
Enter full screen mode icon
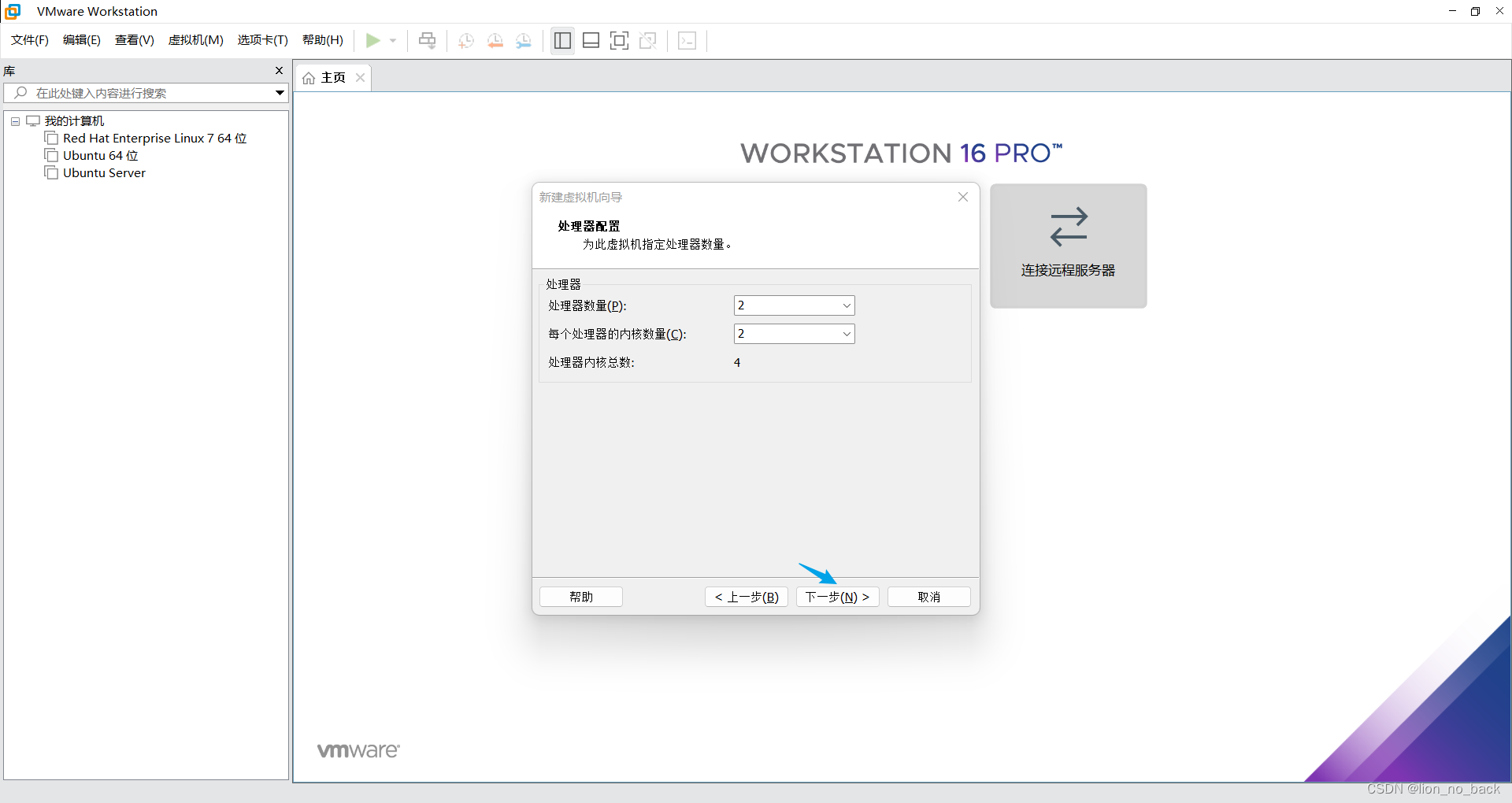point(620,40)
